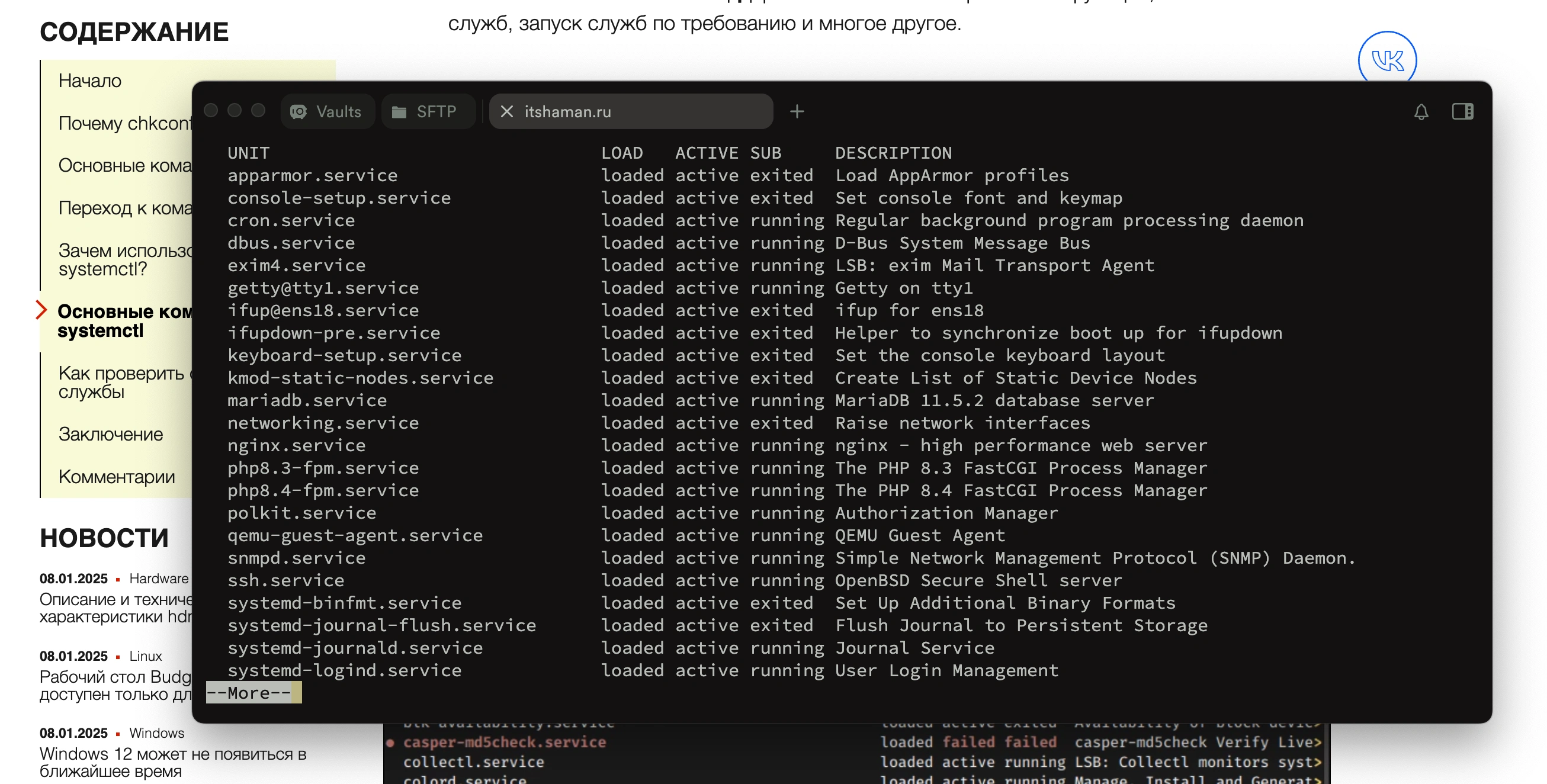Click mariadb.service unit name
Screen dimensions: 1547x784
(307, 400)
